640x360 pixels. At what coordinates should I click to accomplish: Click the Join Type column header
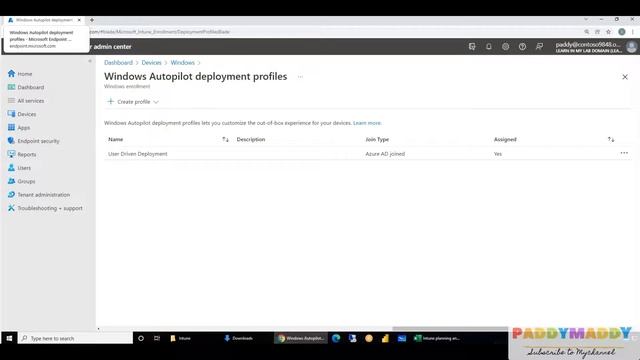click(377, 140)
